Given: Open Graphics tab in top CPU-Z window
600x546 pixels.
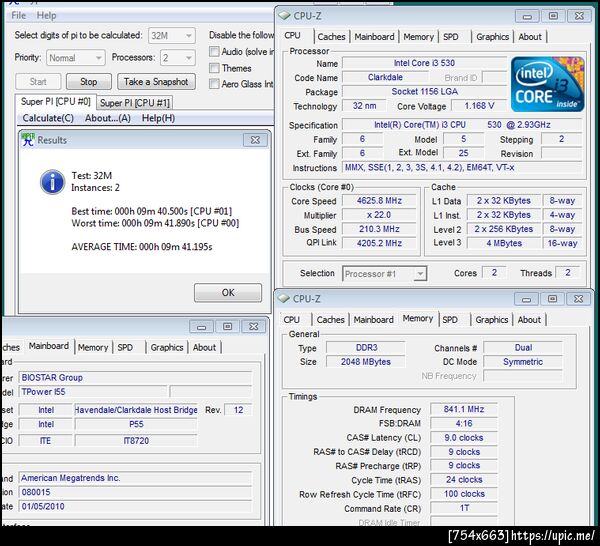Looking at the screenshot, I should 492,37.
